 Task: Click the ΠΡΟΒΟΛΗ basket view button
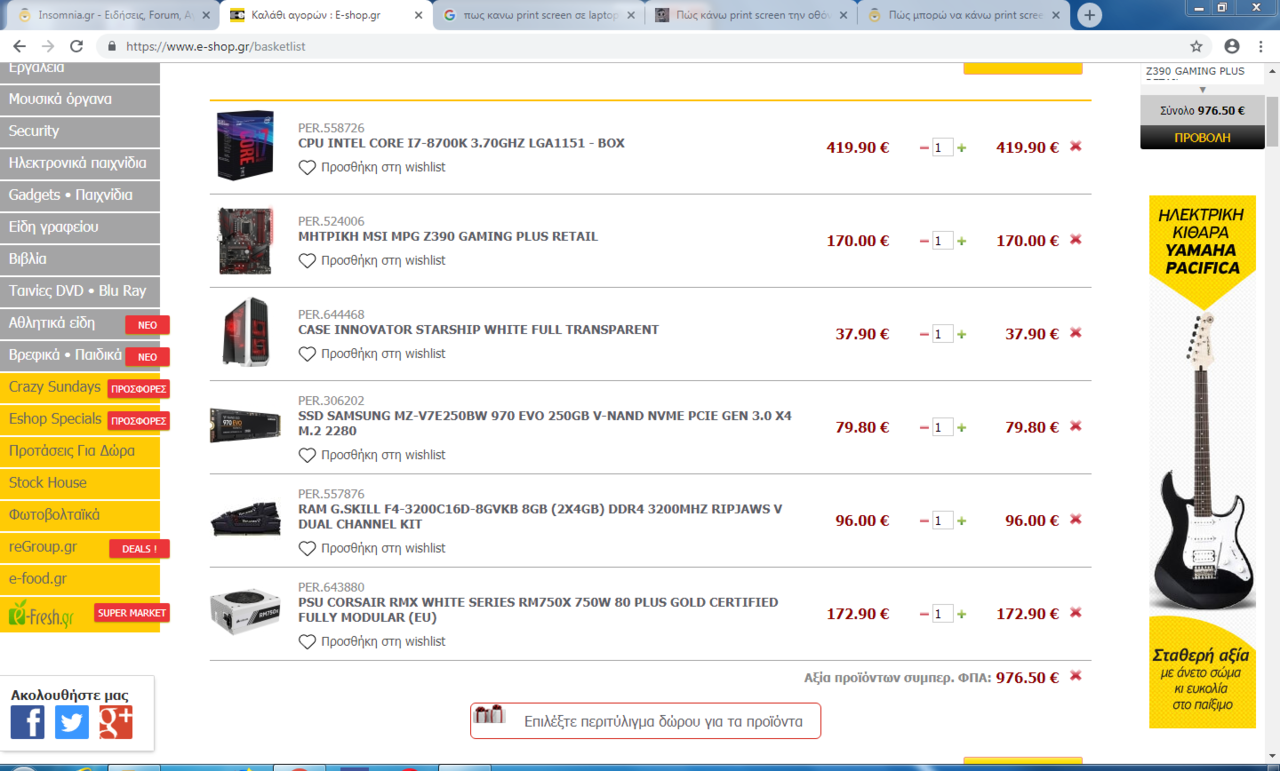(1202, 137)
